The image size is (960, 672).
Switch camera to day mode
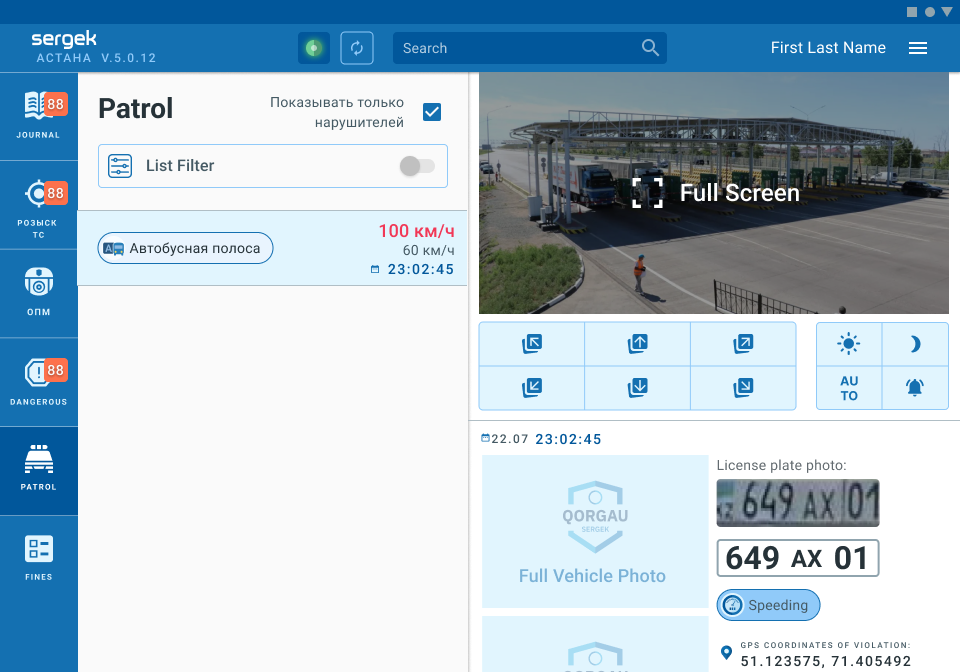(x=849, y=344)
